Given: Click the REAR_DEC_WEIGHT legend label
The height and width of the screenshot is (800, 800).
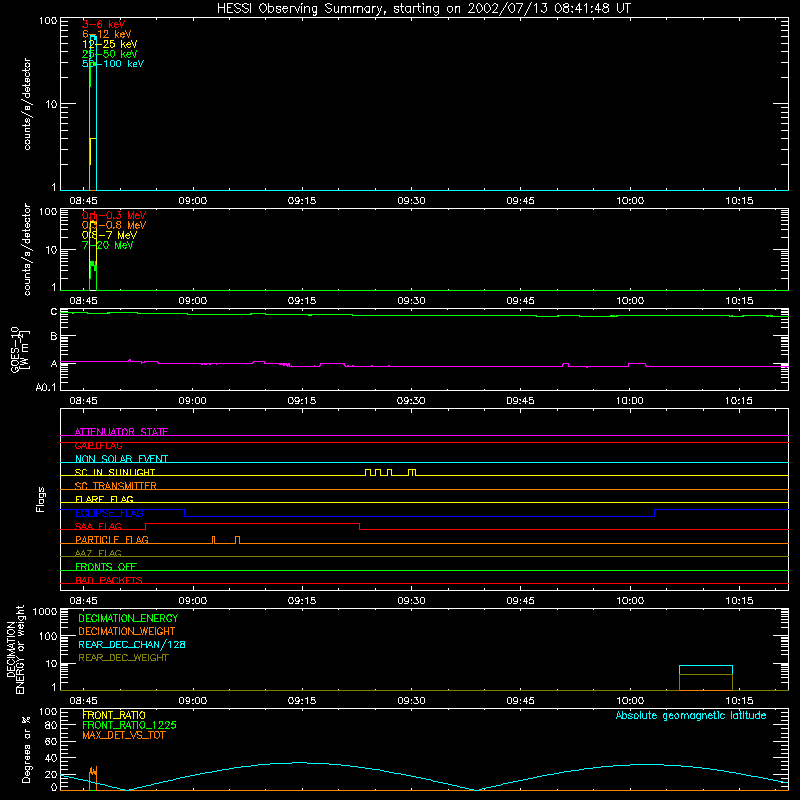Looking at the screenshot, I should (x=123, y=658).
